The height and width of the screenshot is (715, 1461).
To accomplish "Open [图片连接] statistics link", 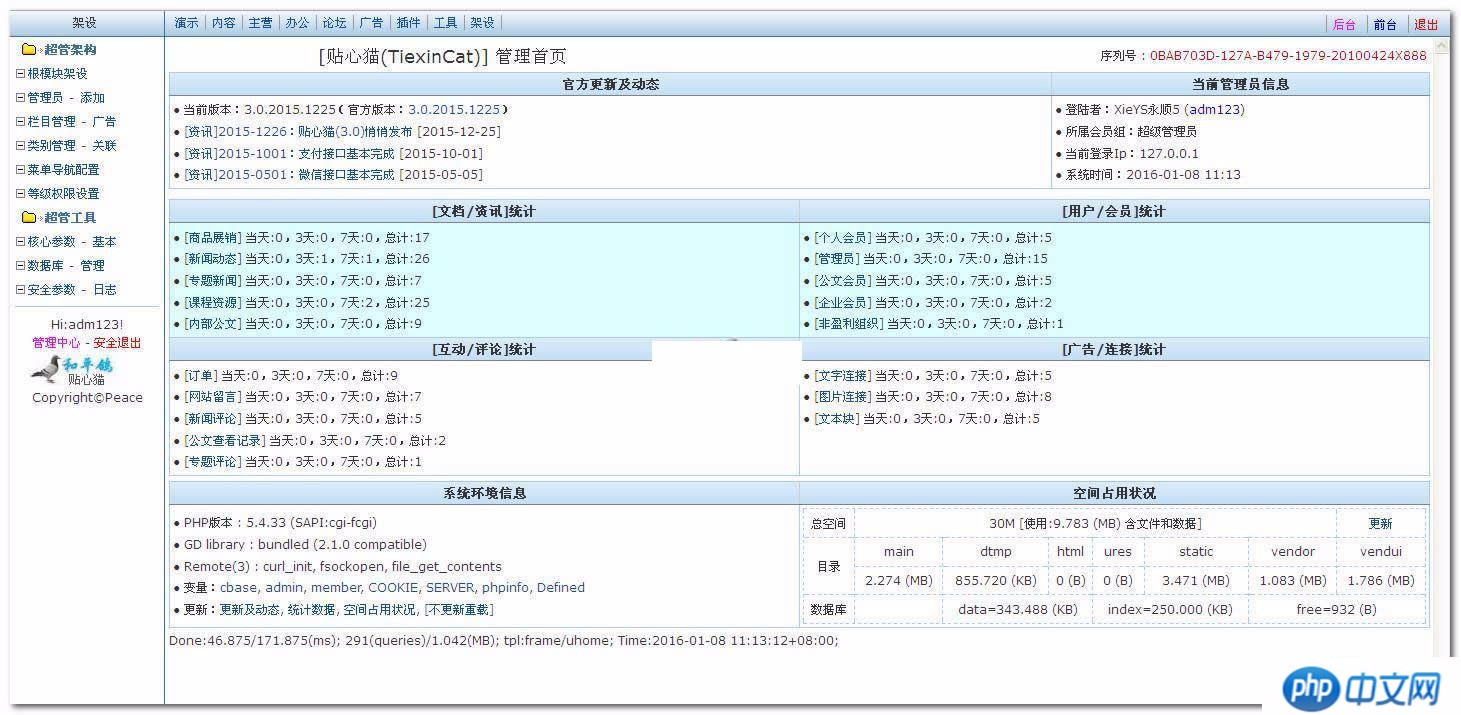I will pos(843,397).
